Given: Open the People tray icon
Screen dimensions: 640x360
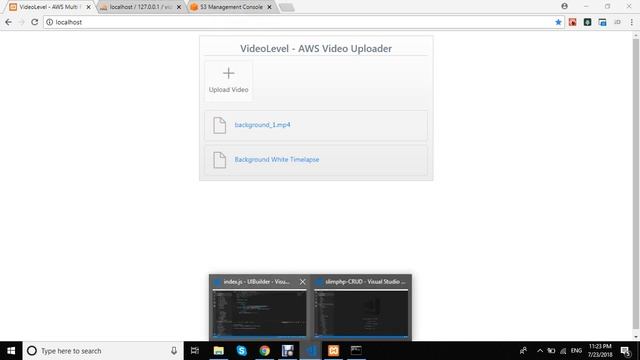Looking at the screenshot, I should pyautogui.click(x=523, y=351).
